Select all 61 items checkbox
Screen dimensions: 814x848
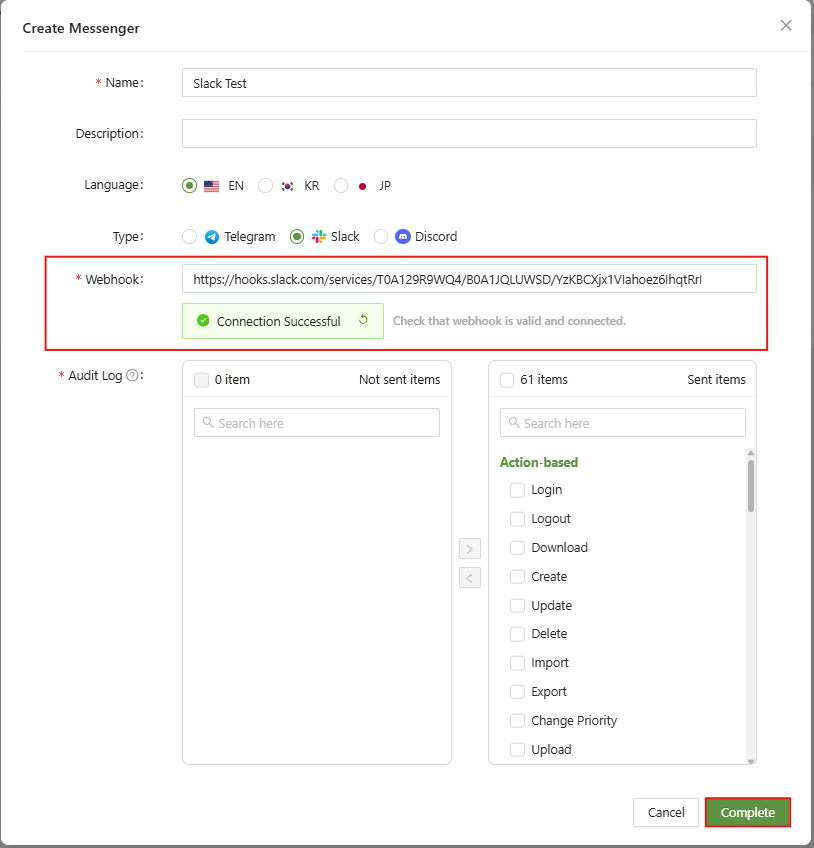(507, 380)
